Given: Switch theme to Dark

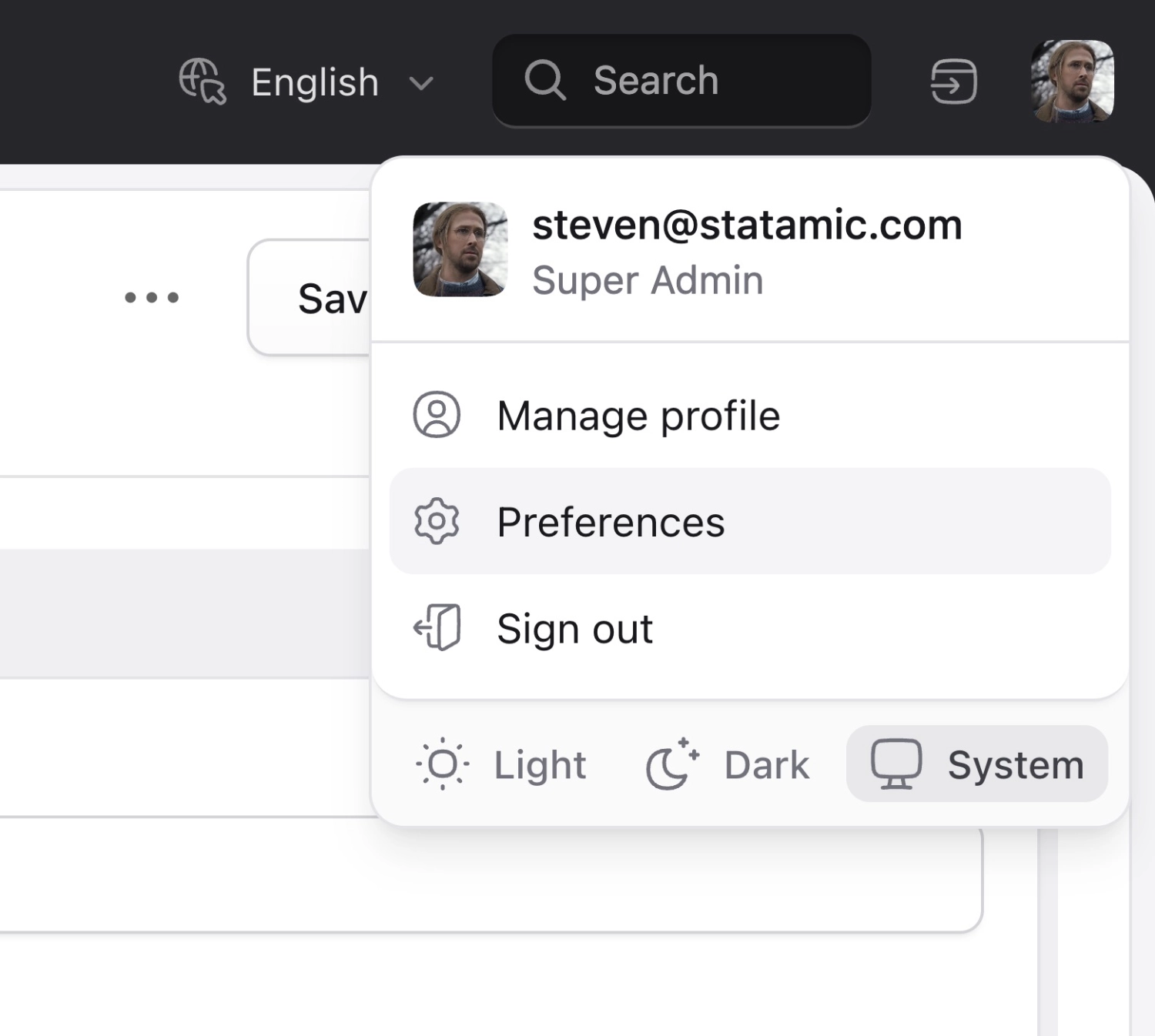Looking at the screenshot, I should [x=728, y=764].
